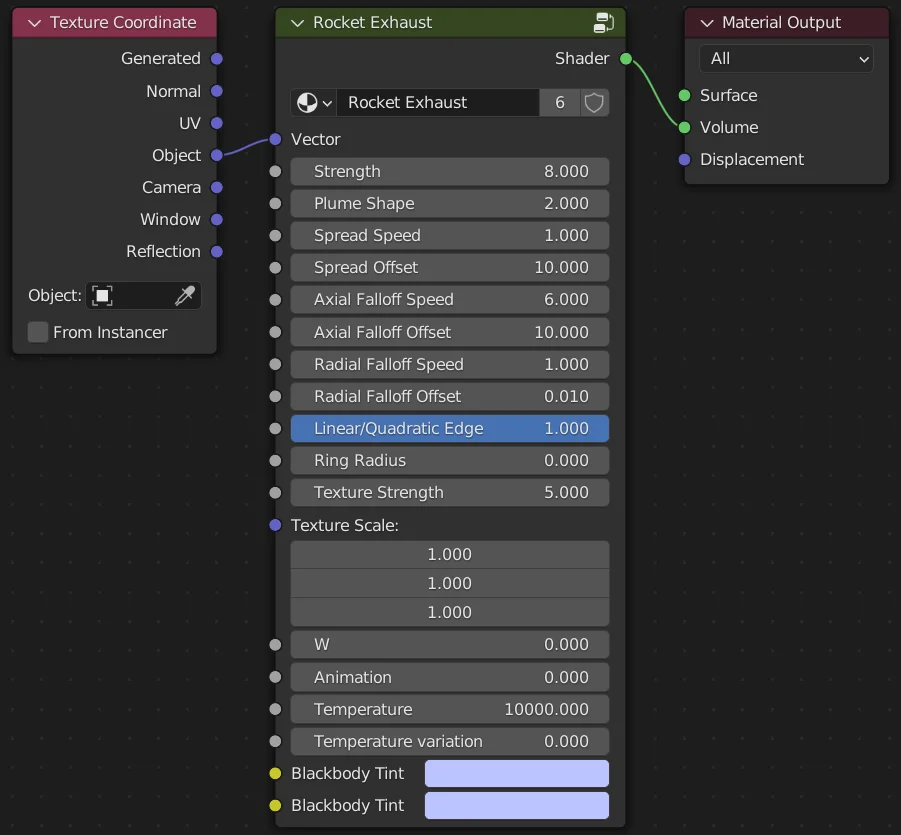The image size is (901, 835).
Task: Click the highlighted Linear/Quadratic Edge slider
Action: pyautogui.click(x=449, y=428)
